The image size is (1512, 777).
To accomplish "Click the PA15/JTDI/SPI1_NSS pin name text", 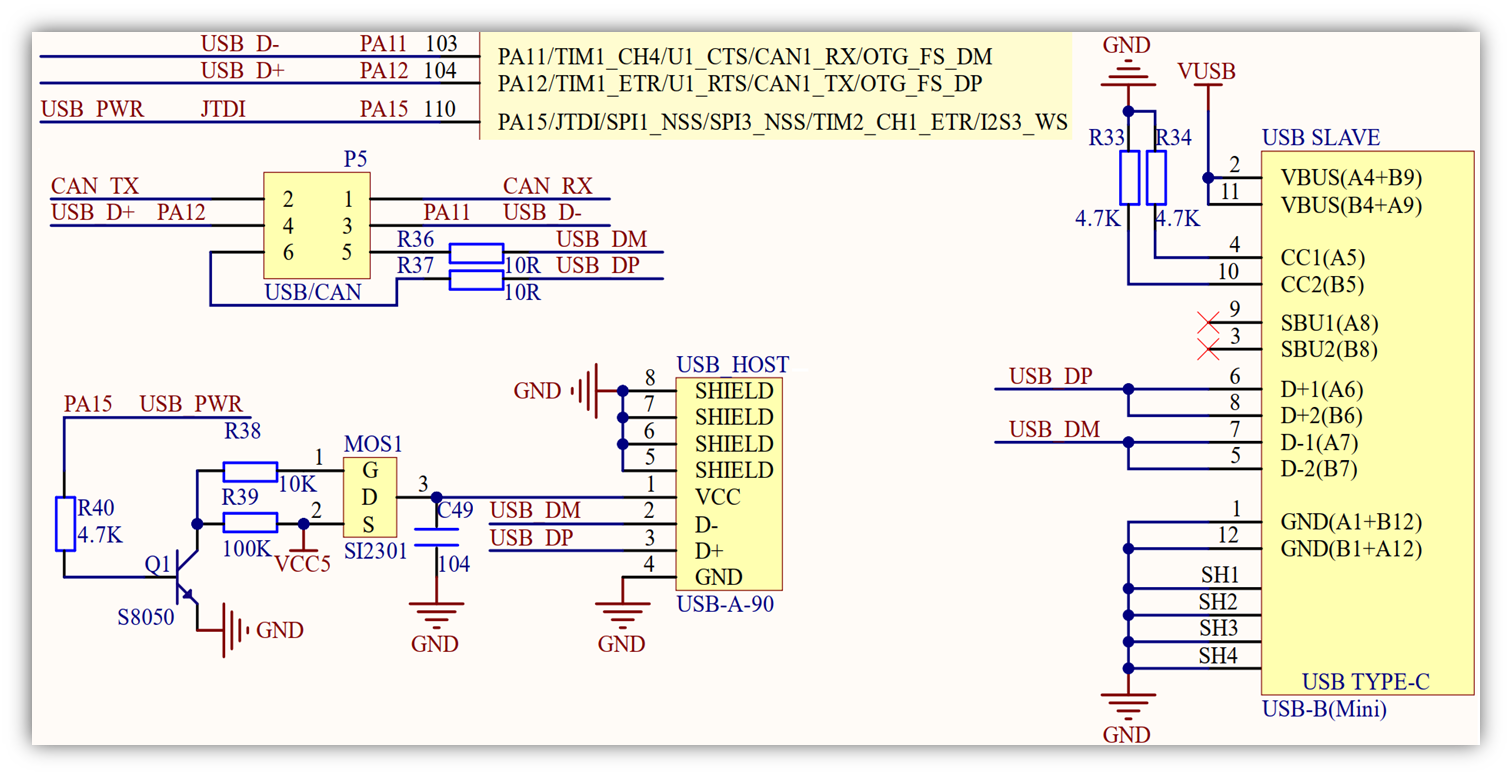I will point(782,123).
